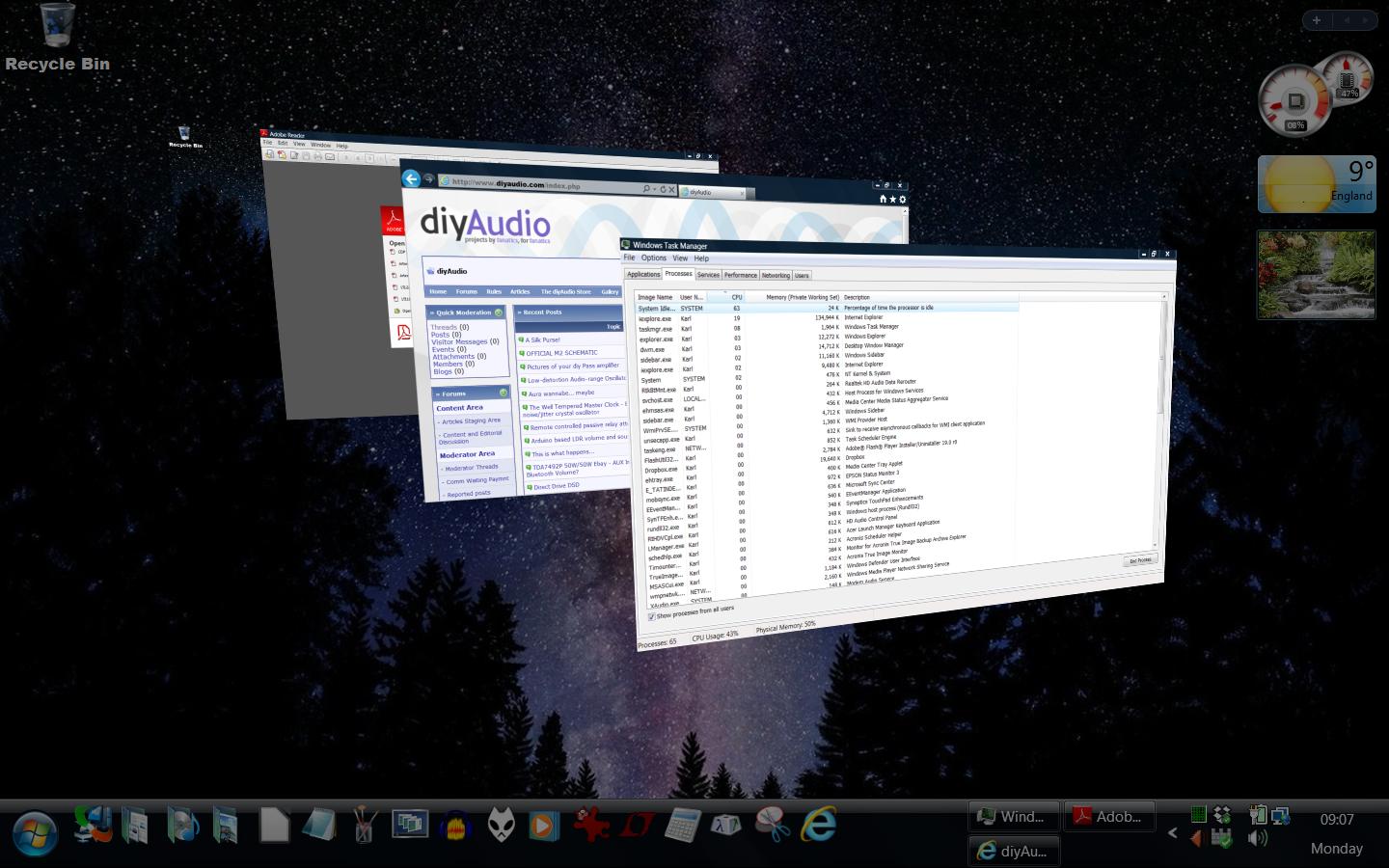
Task: Open the Snipping Tool scissors icon
Action: coord(772,825)
